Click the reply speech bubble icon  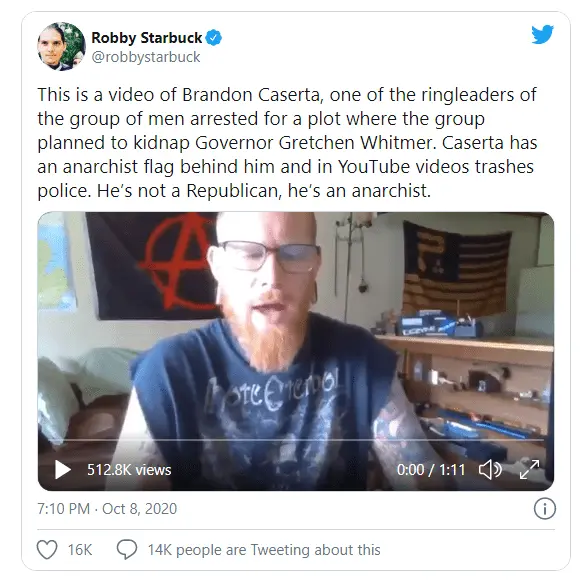(127, 550)
